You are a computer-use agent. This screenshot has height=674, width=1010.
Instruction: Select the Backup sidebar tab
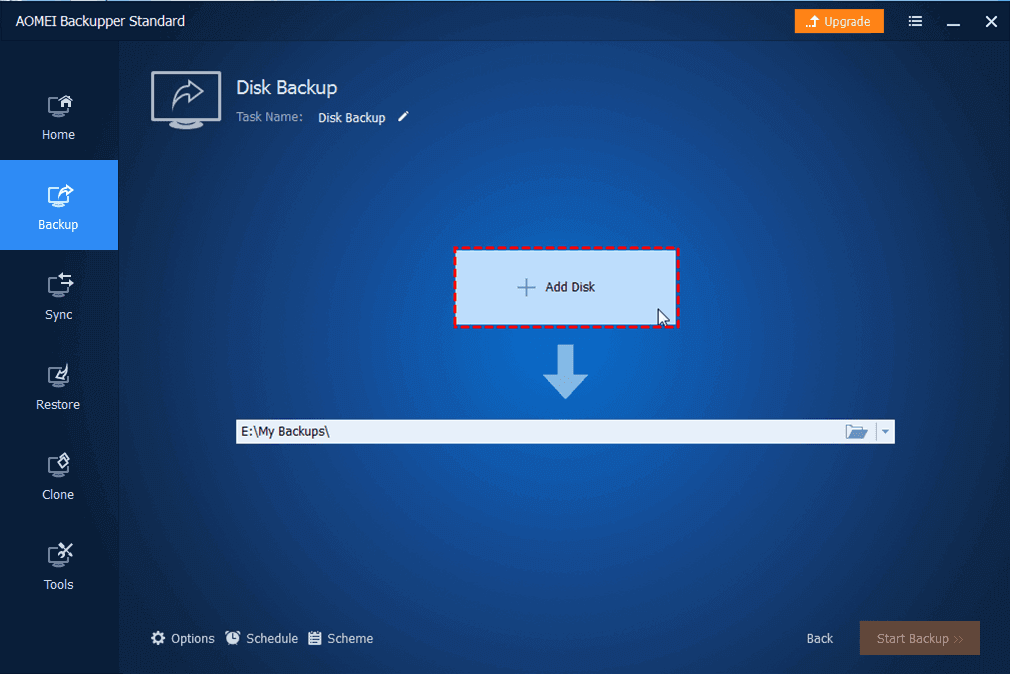pyautogui.click(x=59, y=205)
